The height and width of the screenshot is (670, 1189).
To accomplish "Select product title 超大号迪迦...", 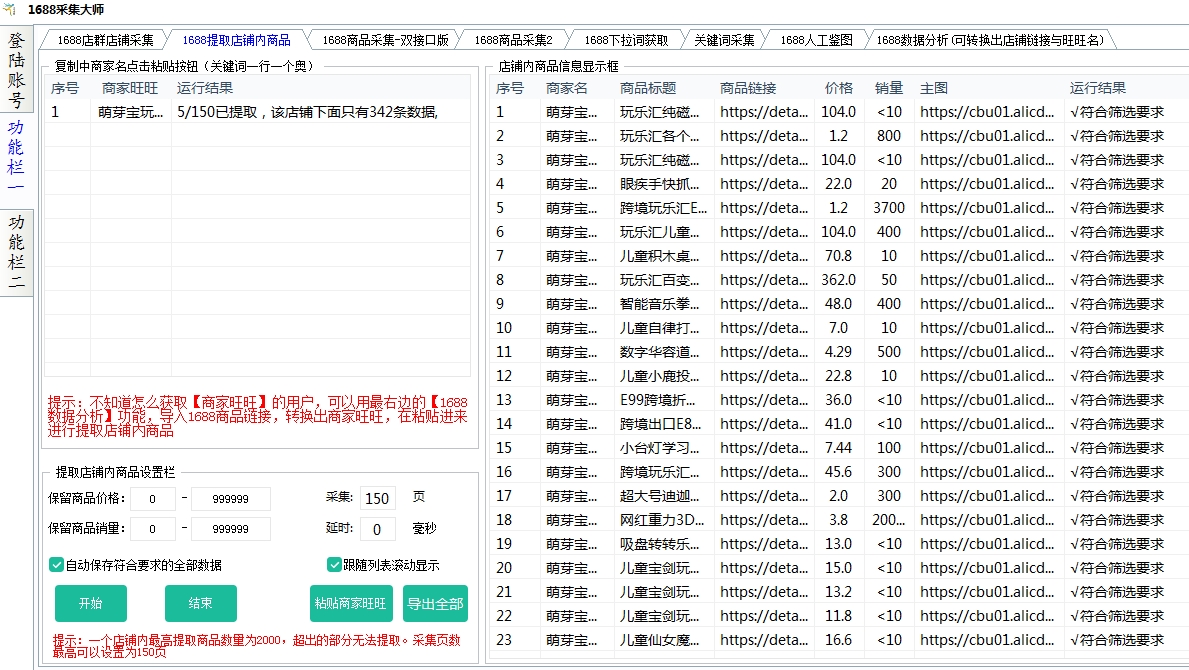I will coord(660,496).
